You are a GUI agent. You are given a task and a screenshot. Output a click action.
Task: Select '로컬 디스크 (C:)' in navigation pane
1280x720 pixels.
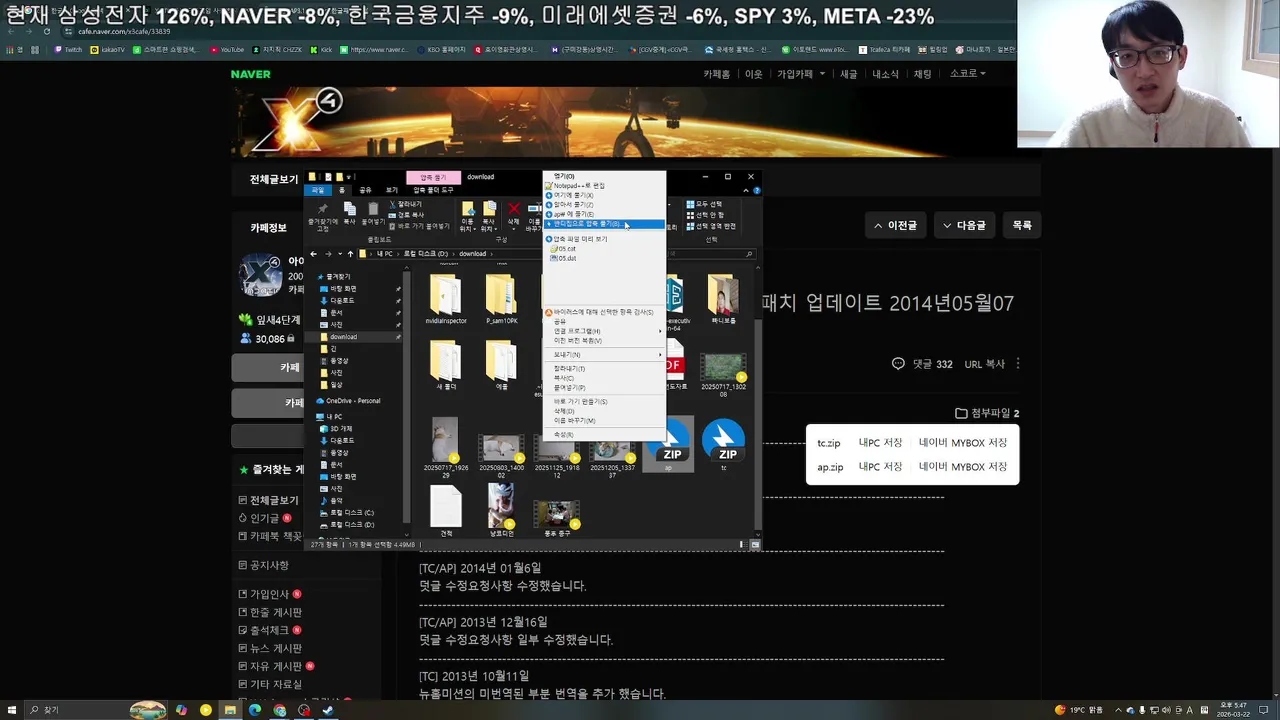(x=346, y=513)
